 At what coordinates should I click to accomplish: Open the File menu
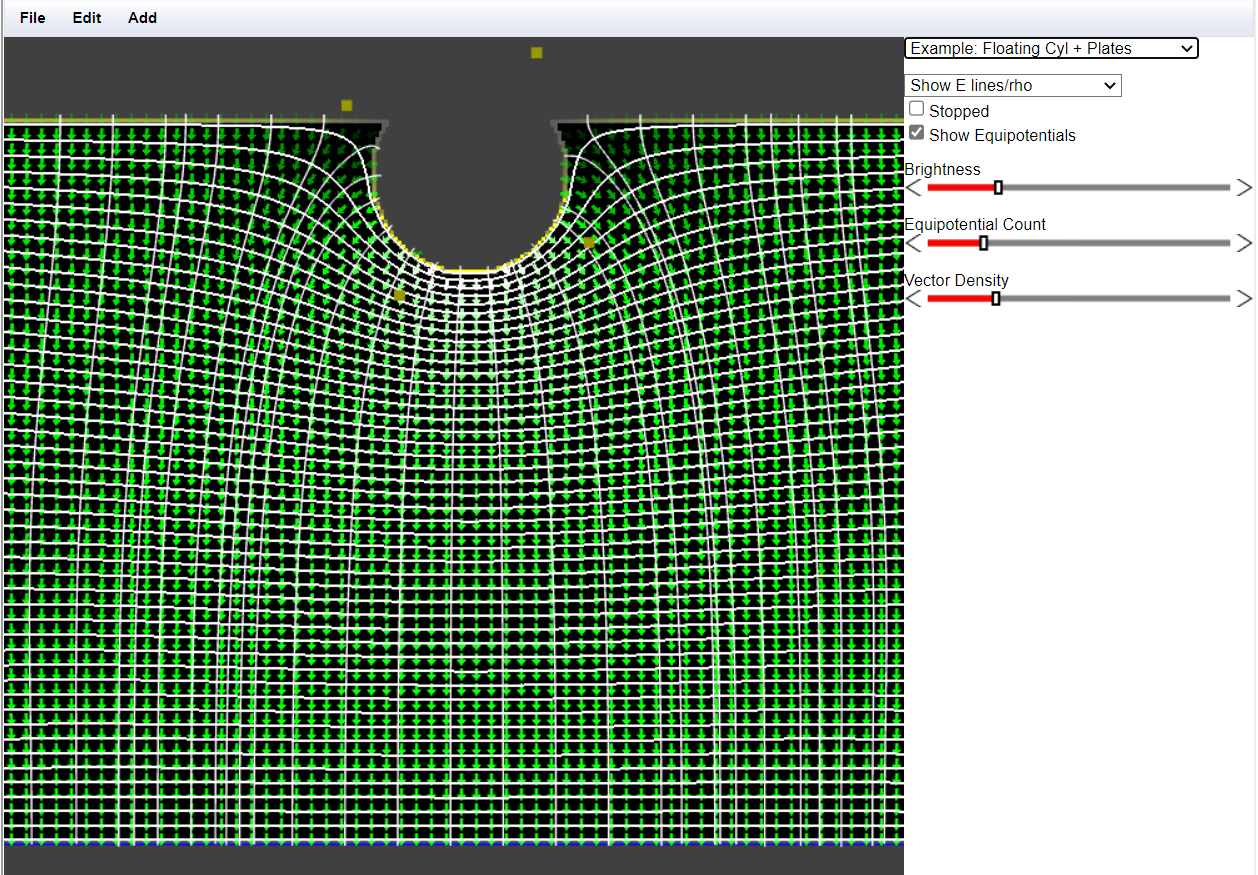[33, 18]
